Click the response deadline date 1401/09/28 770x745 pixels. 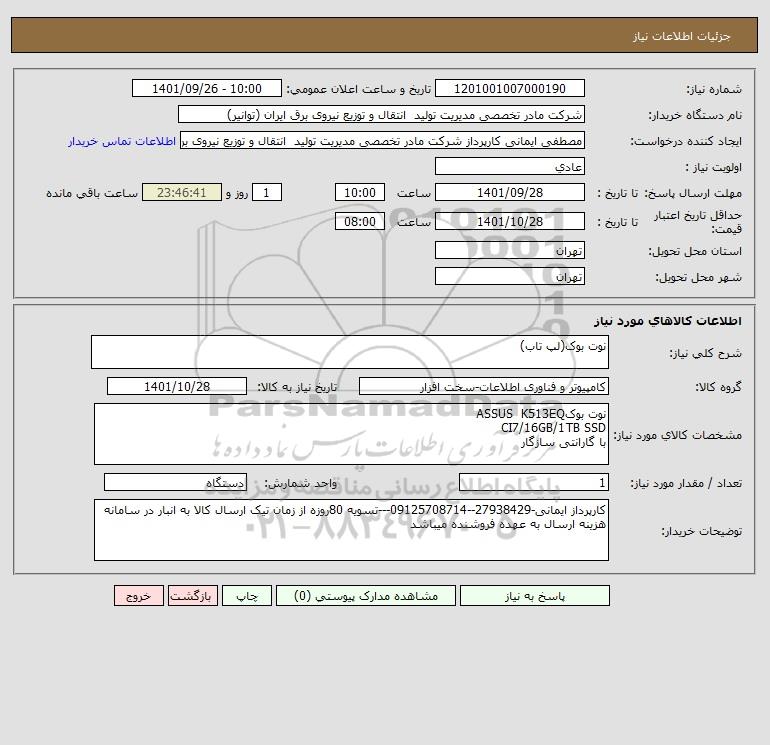click(x=510, y=193)
